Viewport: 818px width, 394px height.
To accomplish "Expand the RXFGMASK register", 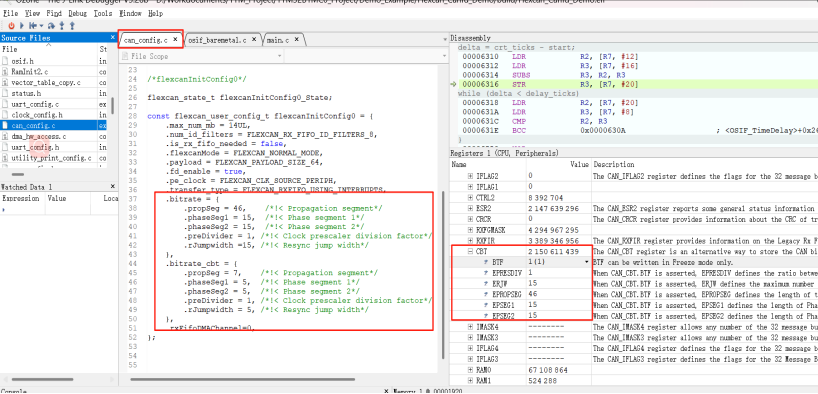I will [x=471, y=230].
